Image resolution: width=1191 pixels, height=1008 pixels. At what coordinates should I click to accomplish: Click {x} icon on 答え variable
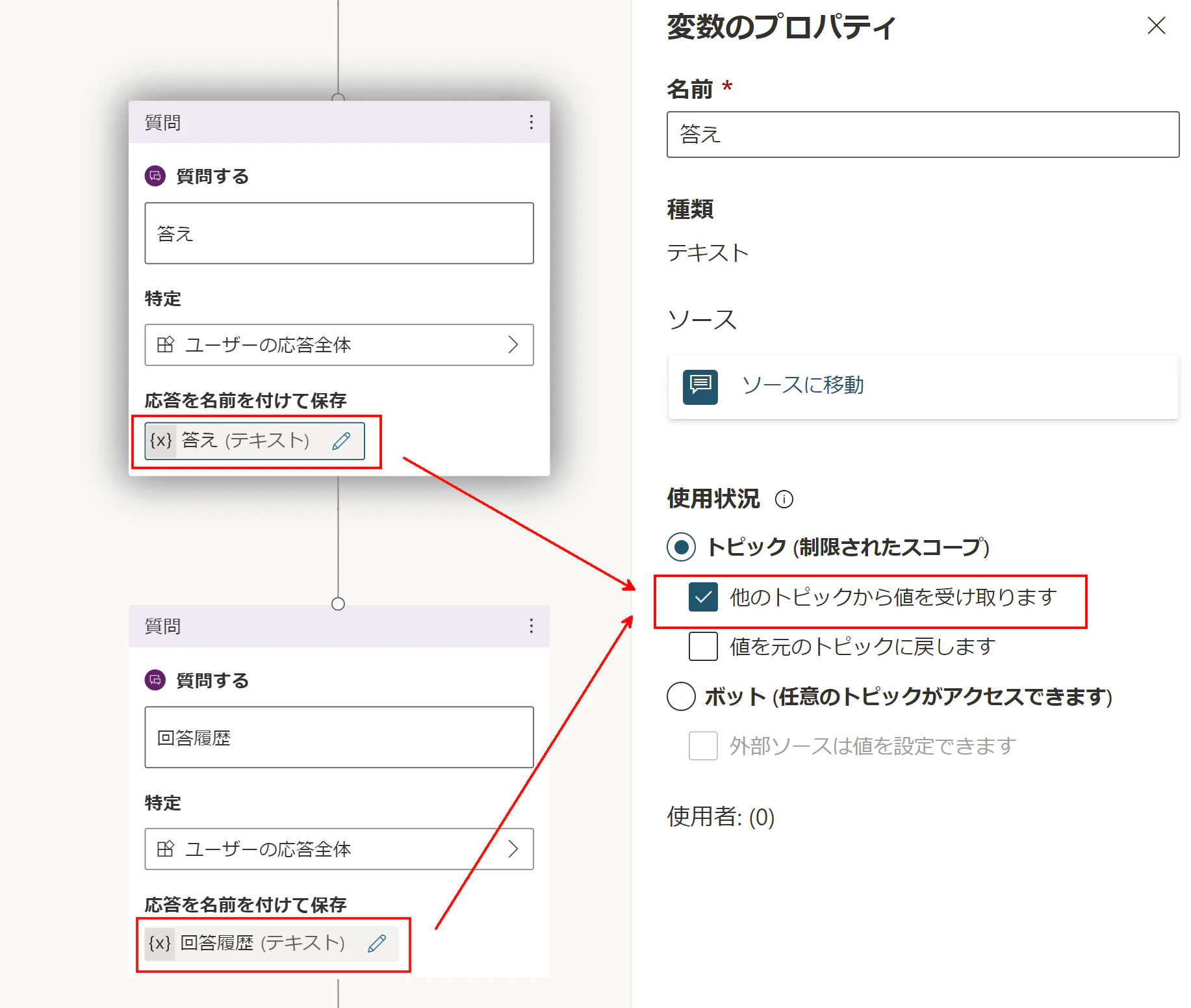[x=160, y=441]
